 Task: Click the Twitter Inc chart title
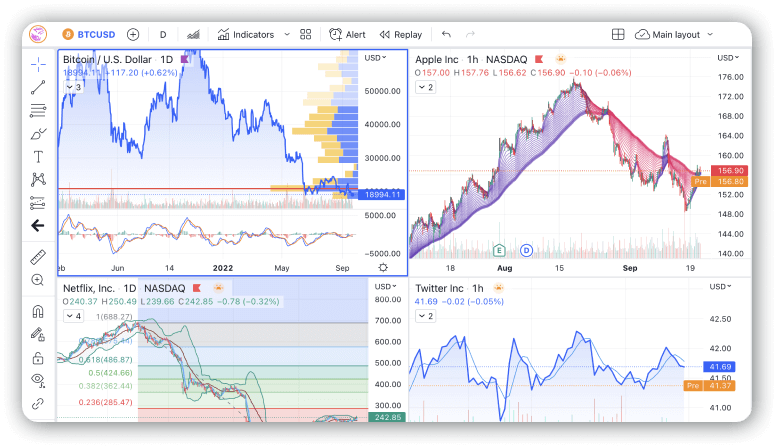pyautogui.click(x=439, y=288)
